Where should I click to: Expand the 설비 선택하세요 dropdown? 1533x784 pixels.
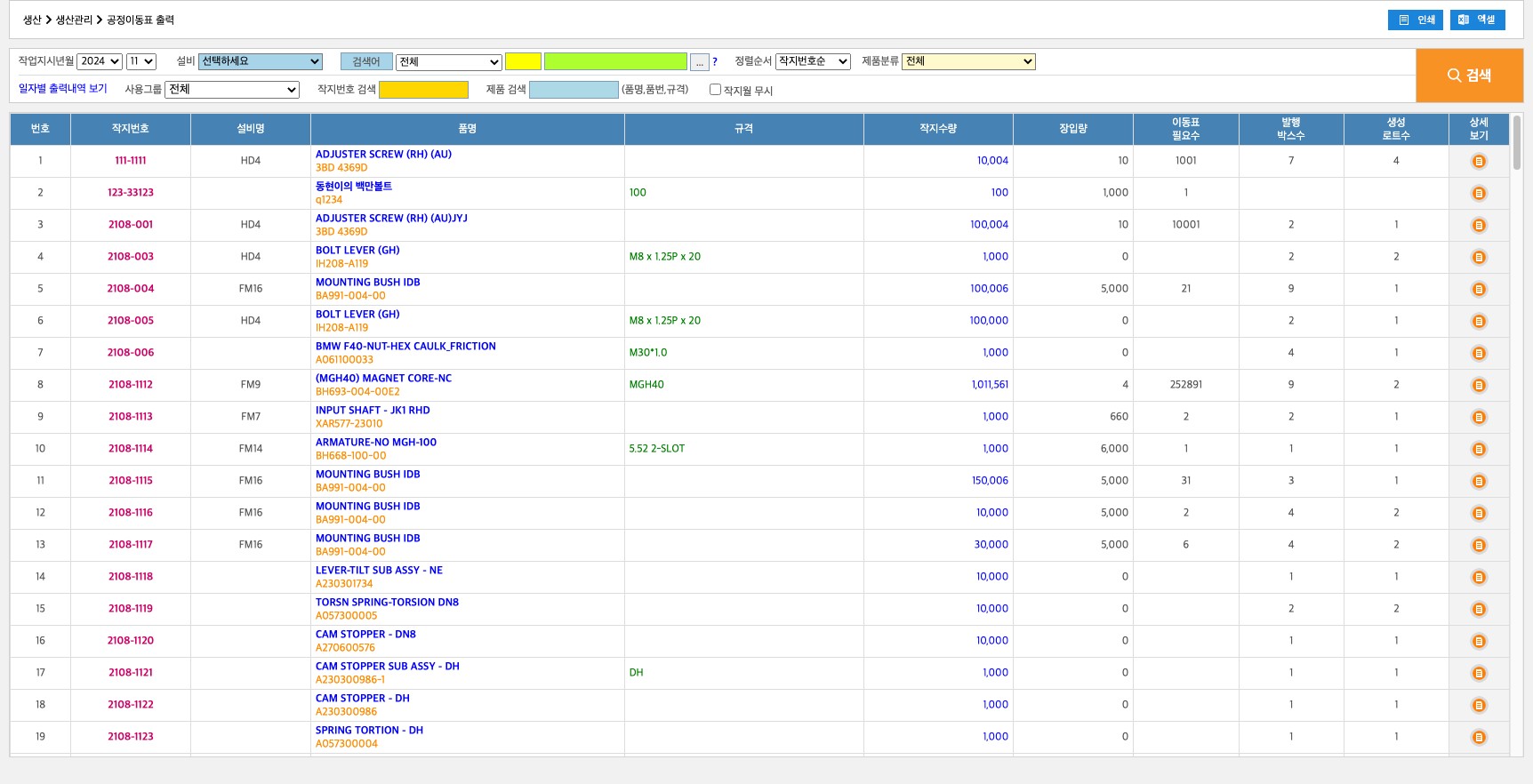pyautogui.click(x=260, y=61)
